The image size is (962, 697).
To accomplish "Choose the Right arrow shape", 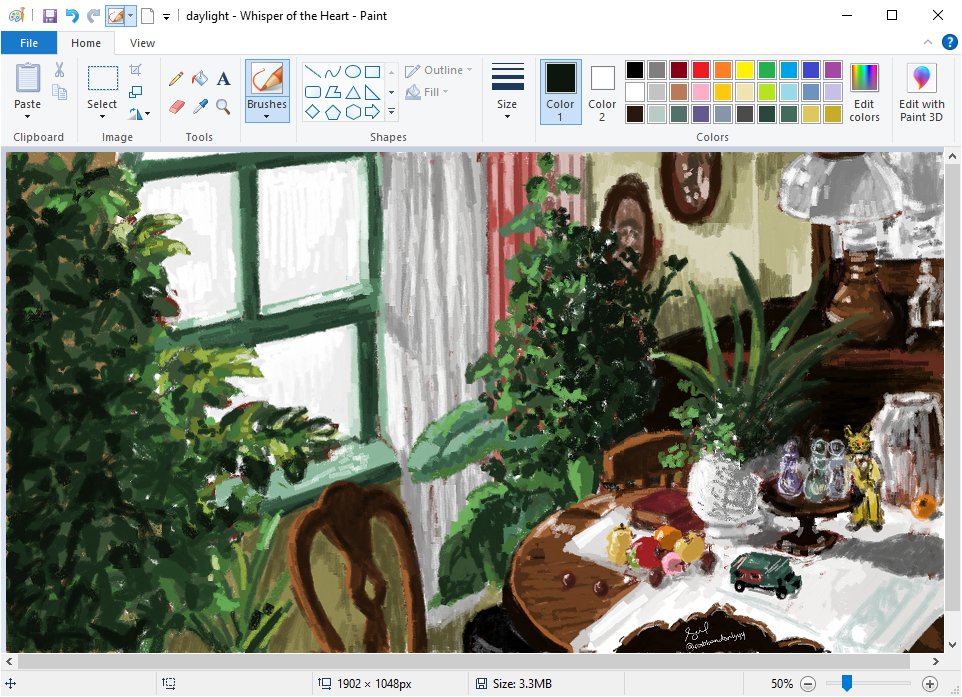I will pos(372,112).
